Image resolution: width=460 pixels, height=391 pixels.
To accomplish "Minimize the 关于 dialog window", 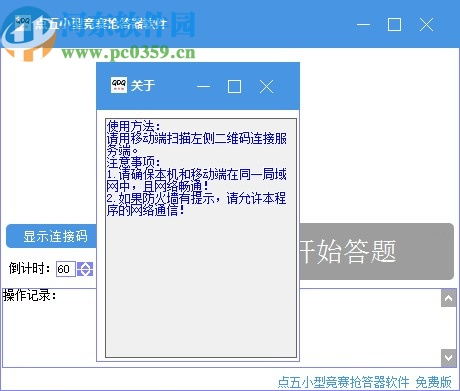I will [203, 87].
